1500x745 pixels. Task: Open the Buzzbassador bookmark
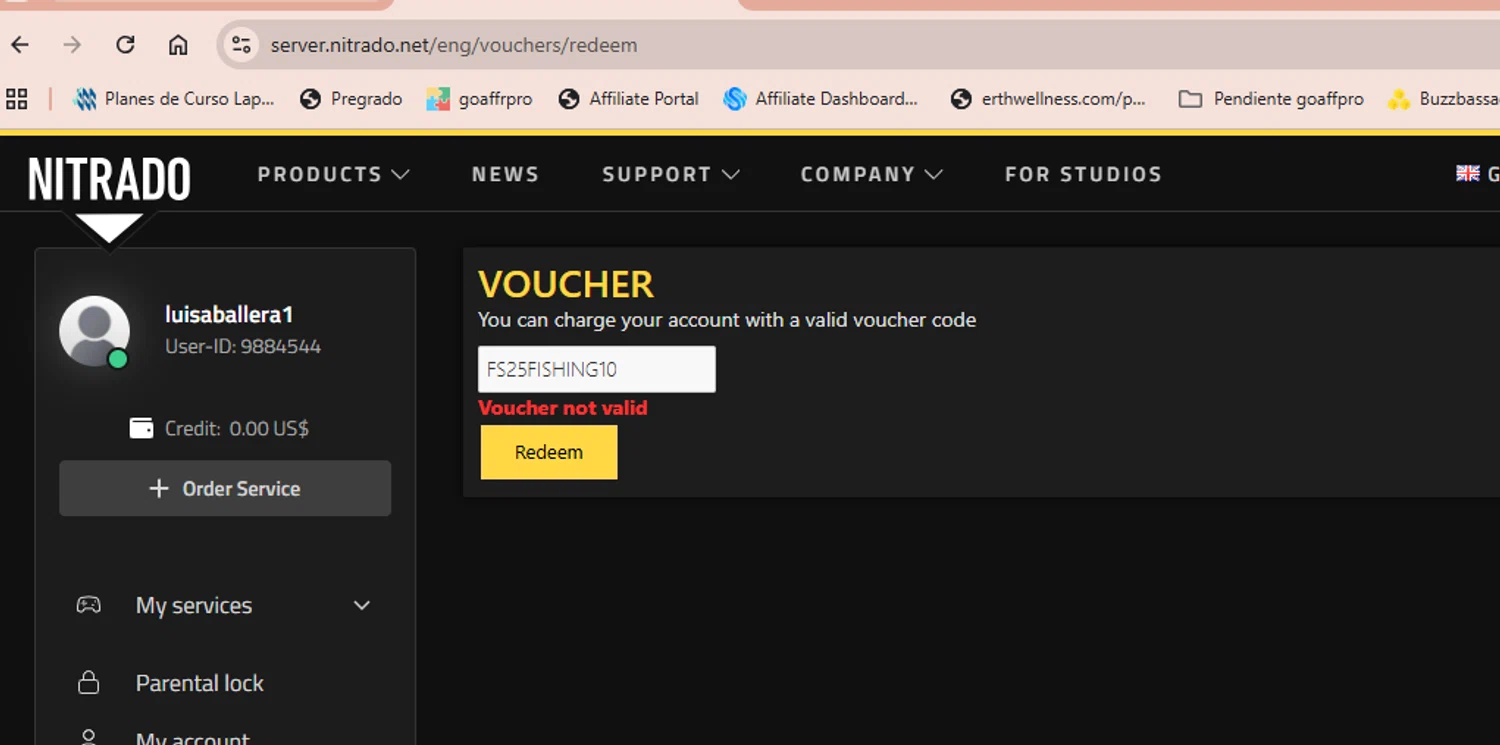pos(1443,99)
